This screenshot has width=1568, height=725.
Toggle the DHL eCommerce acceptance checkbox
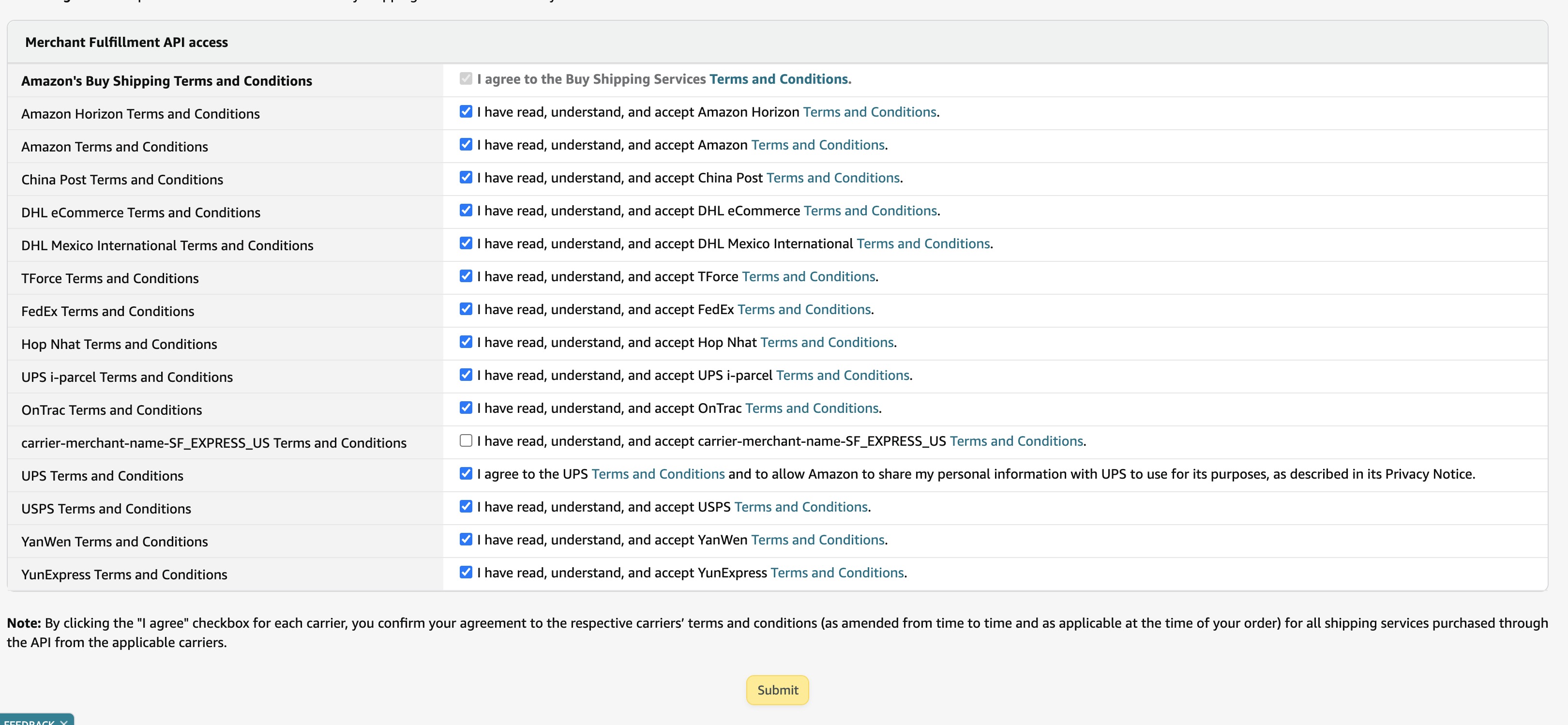point(466,210)
